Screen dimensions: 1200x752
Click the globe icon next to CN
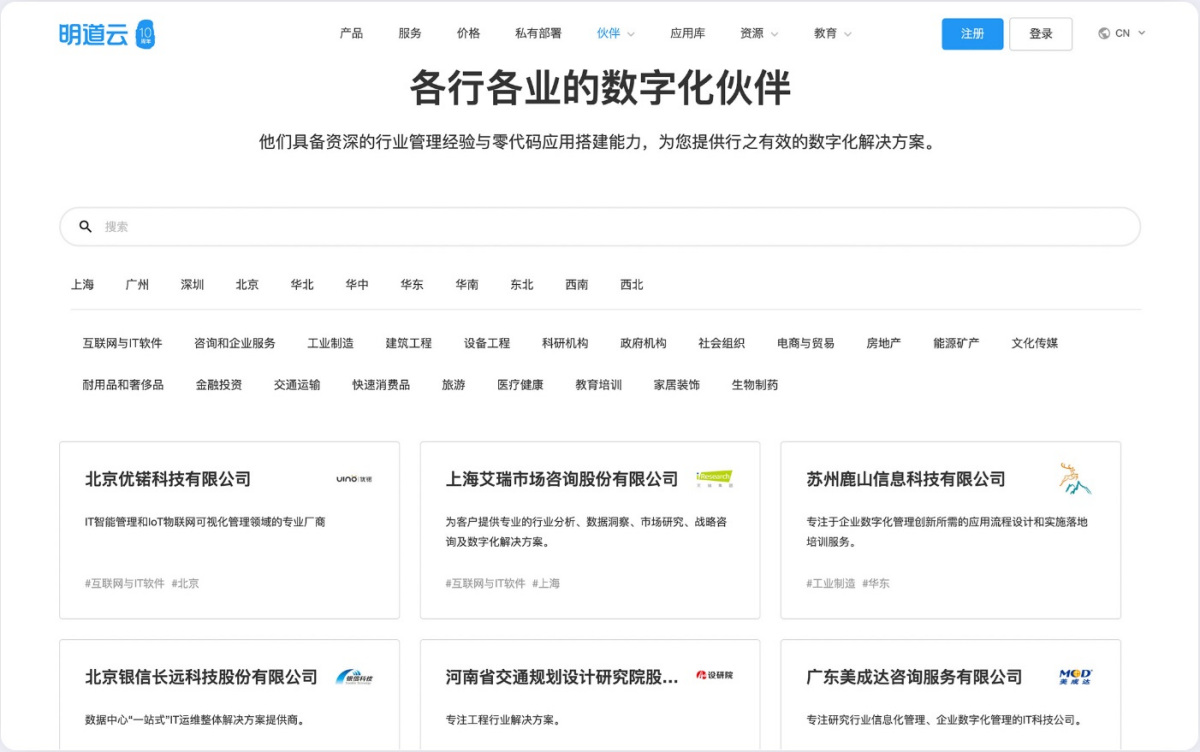point(1102,32)
